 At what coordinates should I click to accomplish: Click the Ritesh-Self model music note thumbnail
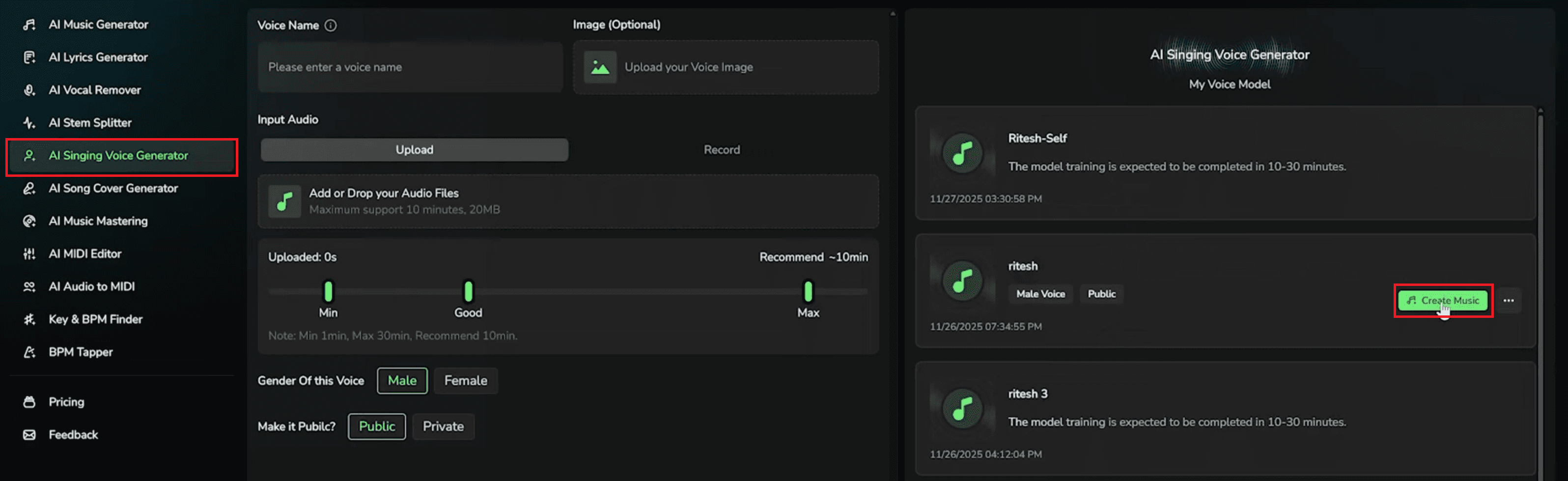pos(962,153)
